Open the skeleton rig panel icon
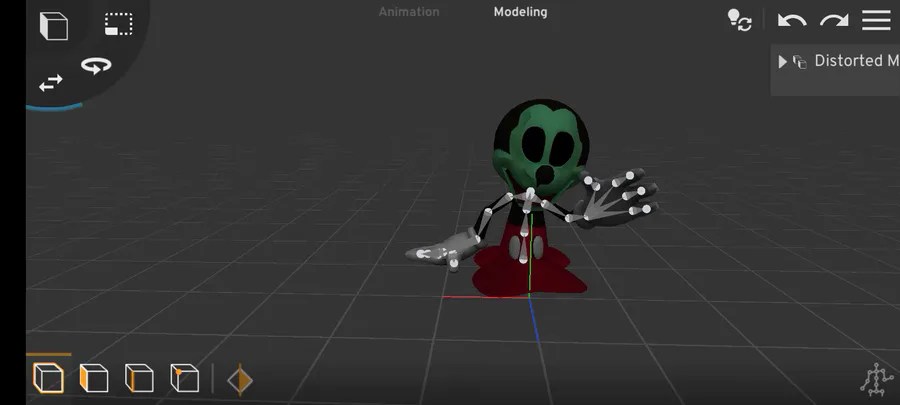The height and width of the screenshot is (405, 900). point(876,379)
